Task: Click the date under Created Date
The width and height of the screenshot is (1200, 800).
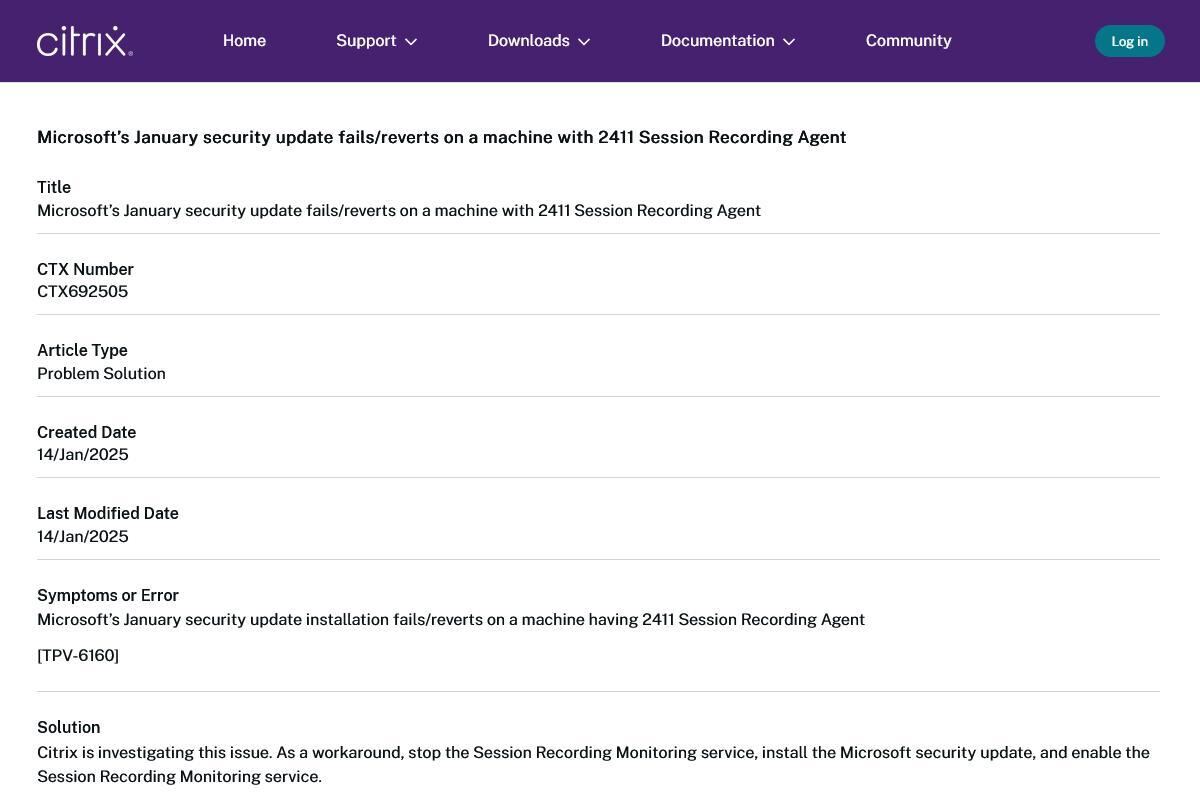Action: pyautogui.click(x=82, y=455)
